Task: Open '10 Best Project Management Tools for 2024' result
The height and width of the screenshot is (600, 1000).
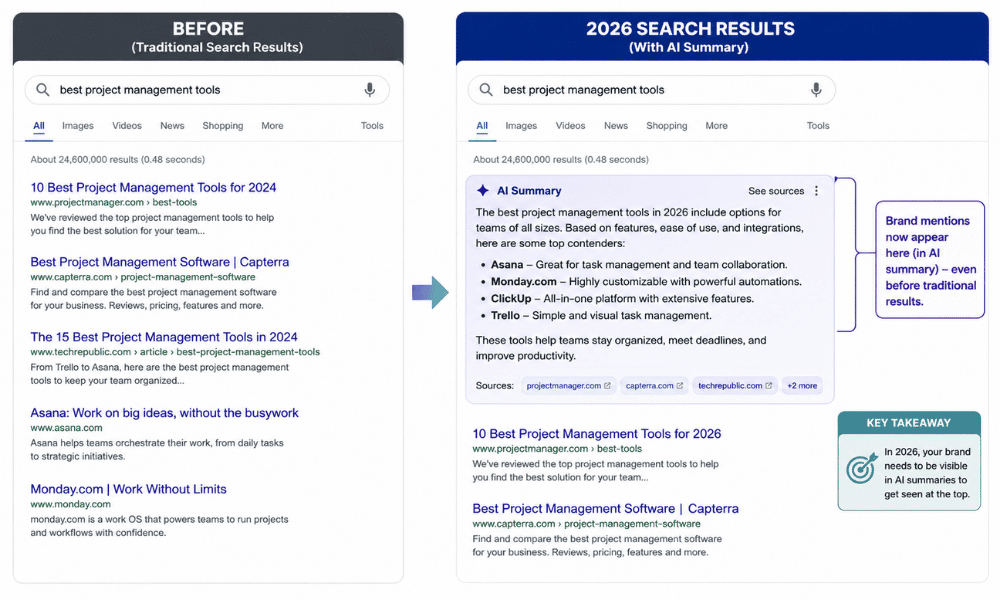Action: [153, 187]
